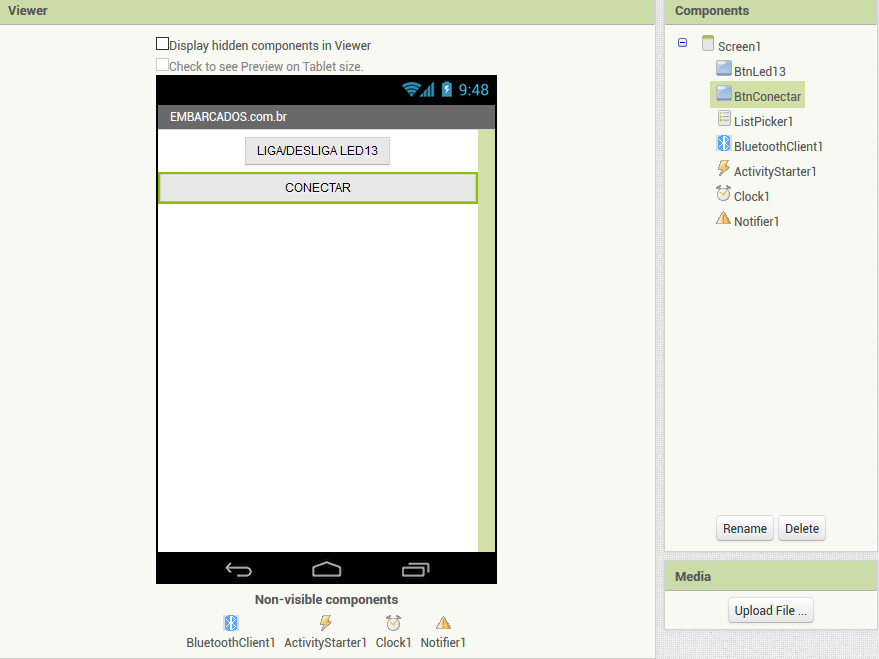This screenshot has height=659, width=879.
Task: Select the highlighted BtnConectar tree label
Action: click(767, 96)
